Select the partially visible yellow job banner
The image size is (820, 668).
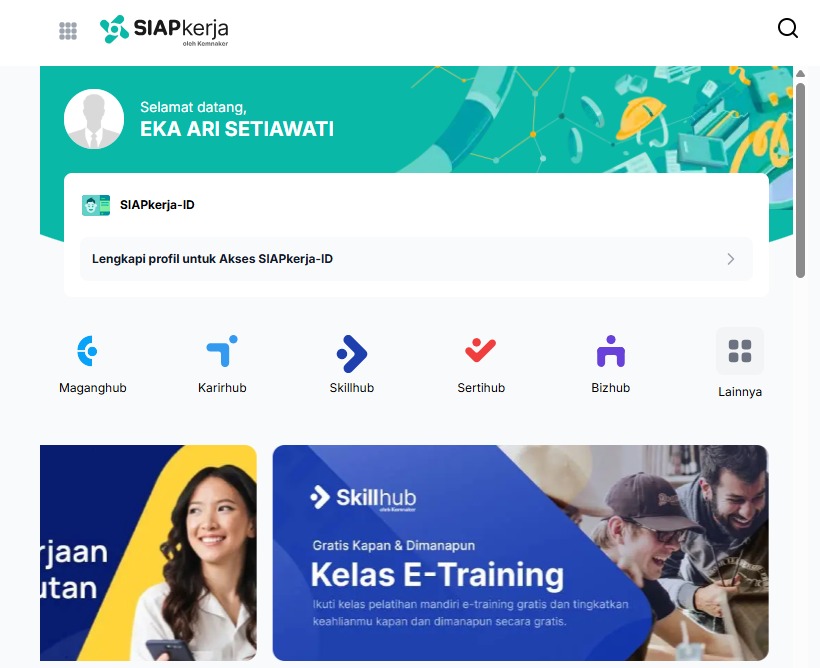(149, 553)
